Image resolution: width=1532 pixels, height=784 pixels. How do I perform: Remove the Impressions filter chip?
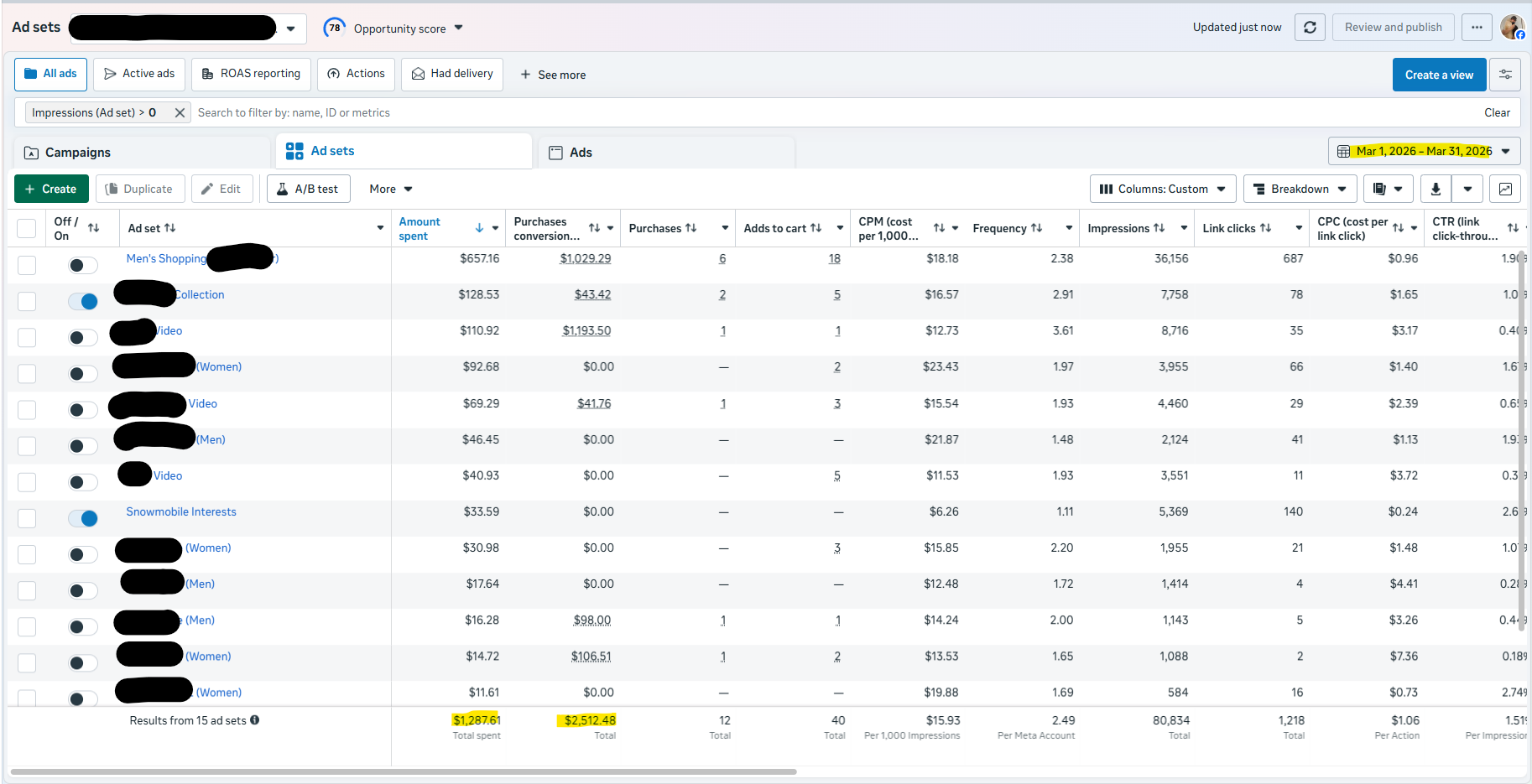coord(180,112)
